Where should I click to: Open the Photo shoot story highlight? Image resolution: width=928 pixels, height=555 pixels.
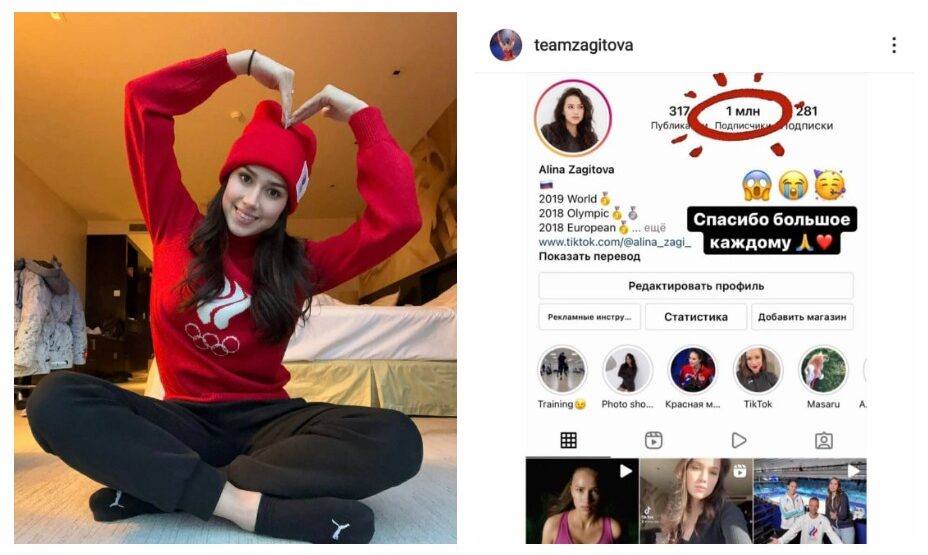[x=627, y=370]
